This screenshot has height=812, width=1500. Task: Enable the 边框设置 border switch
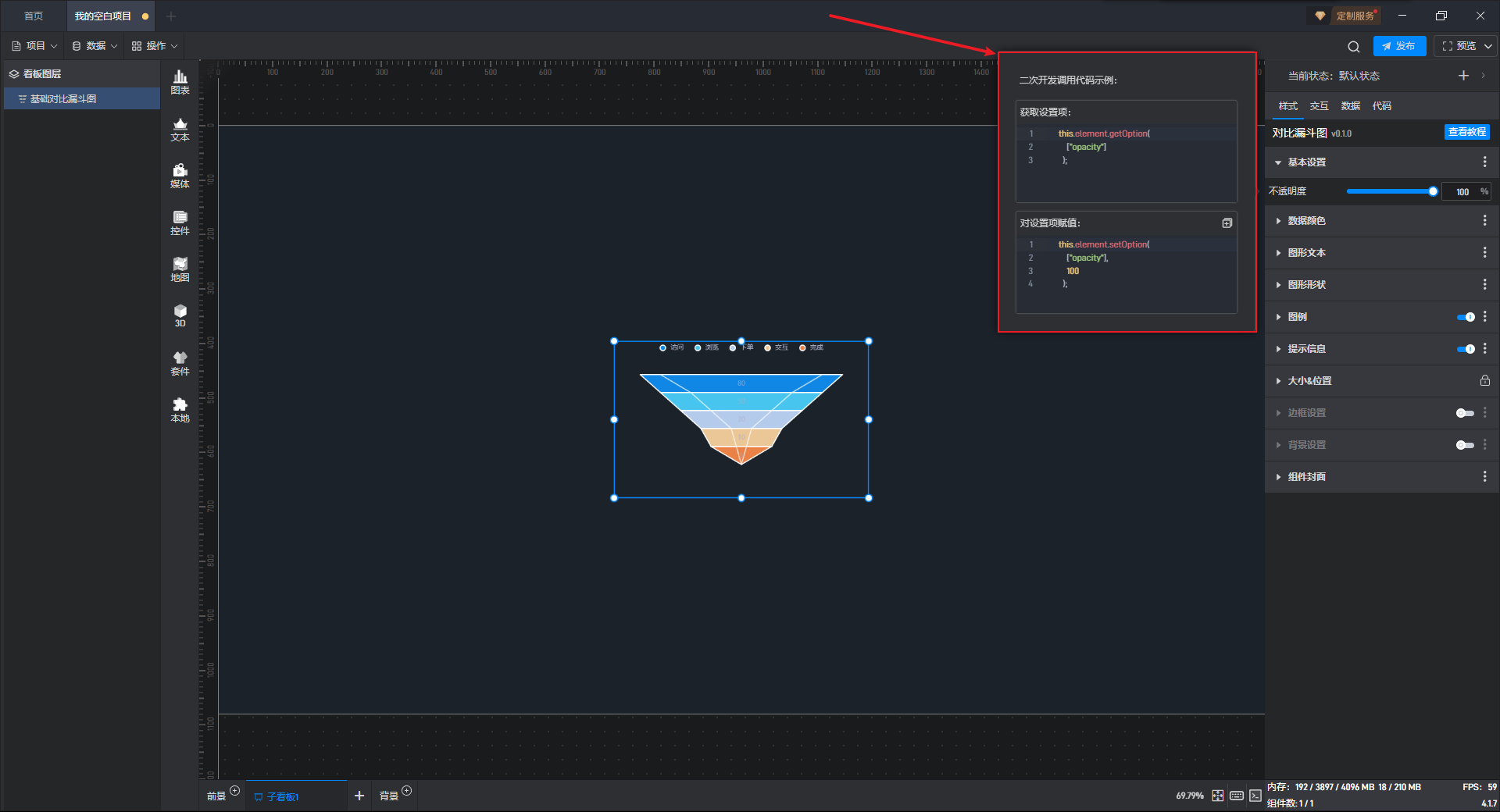[1465, 413]
